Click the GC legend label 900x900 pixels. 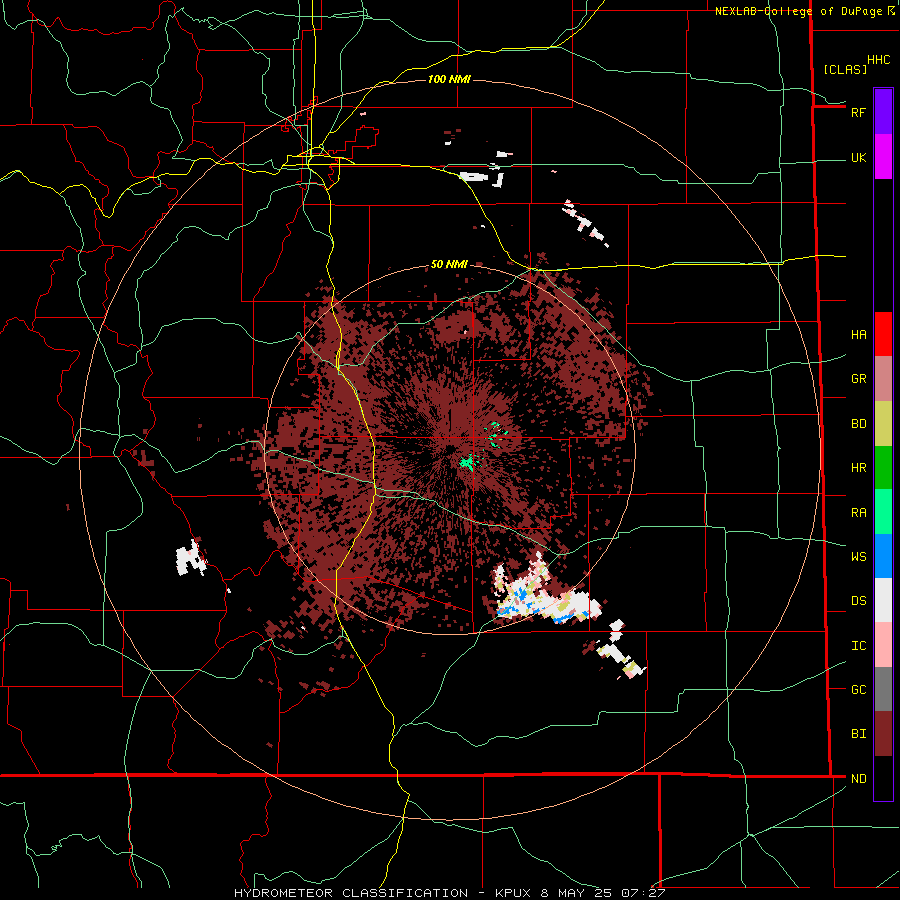click(x=858, y=690)
